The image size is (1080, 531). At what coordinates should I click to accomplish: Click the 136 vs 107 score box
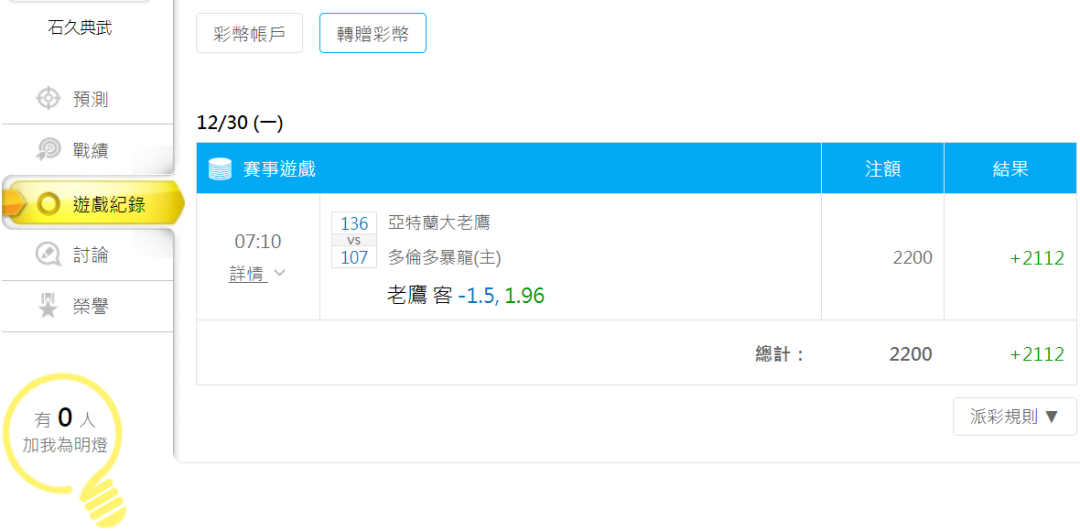click(354, 240)
